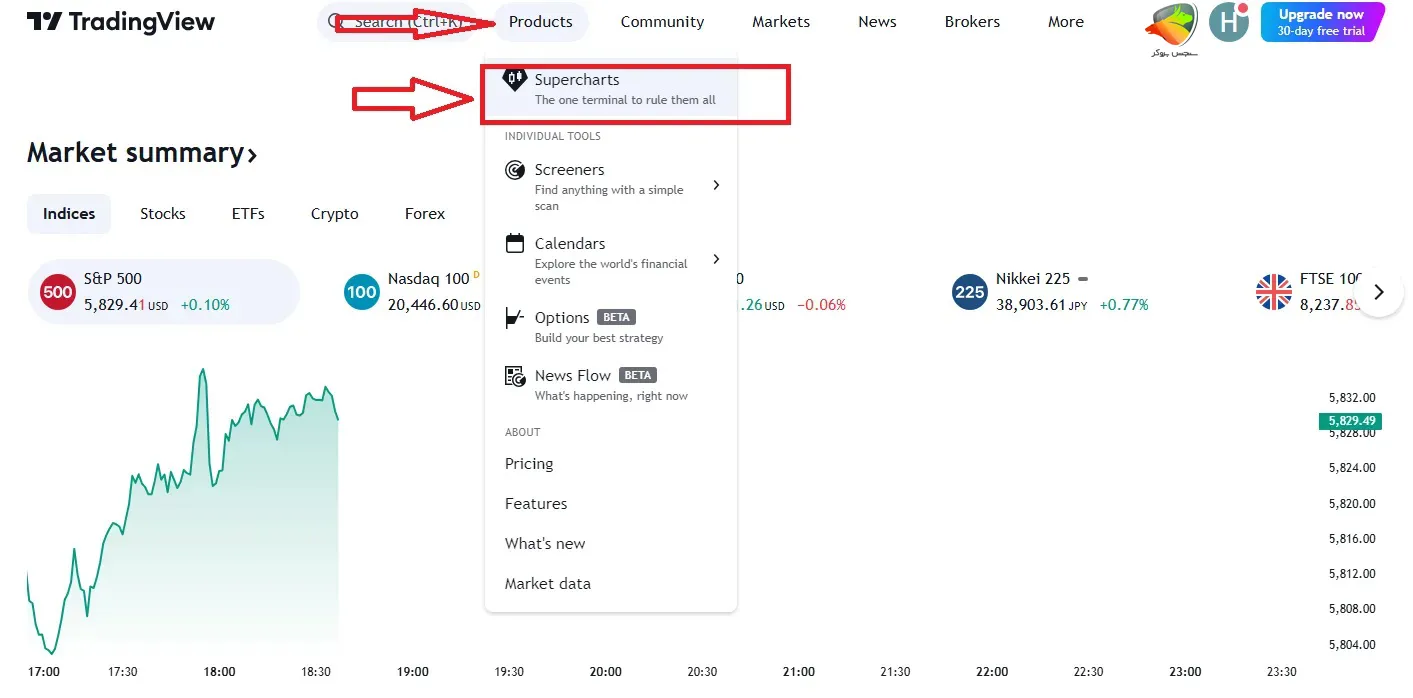Select the Stocks tab
Image resolution: width=1413 pixels, height=698 pixels.
tap(163, 214)
